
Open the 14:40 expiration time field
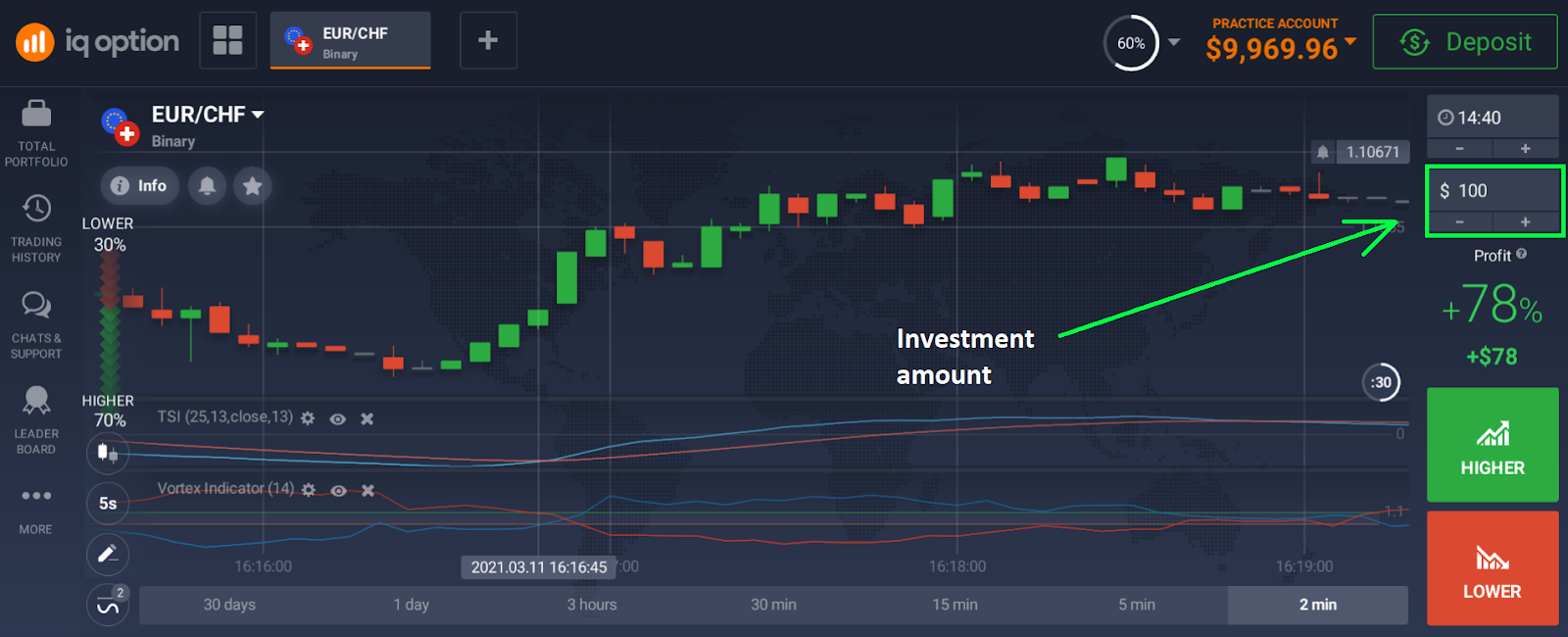pyautogui.click(x=1493, y=118)
